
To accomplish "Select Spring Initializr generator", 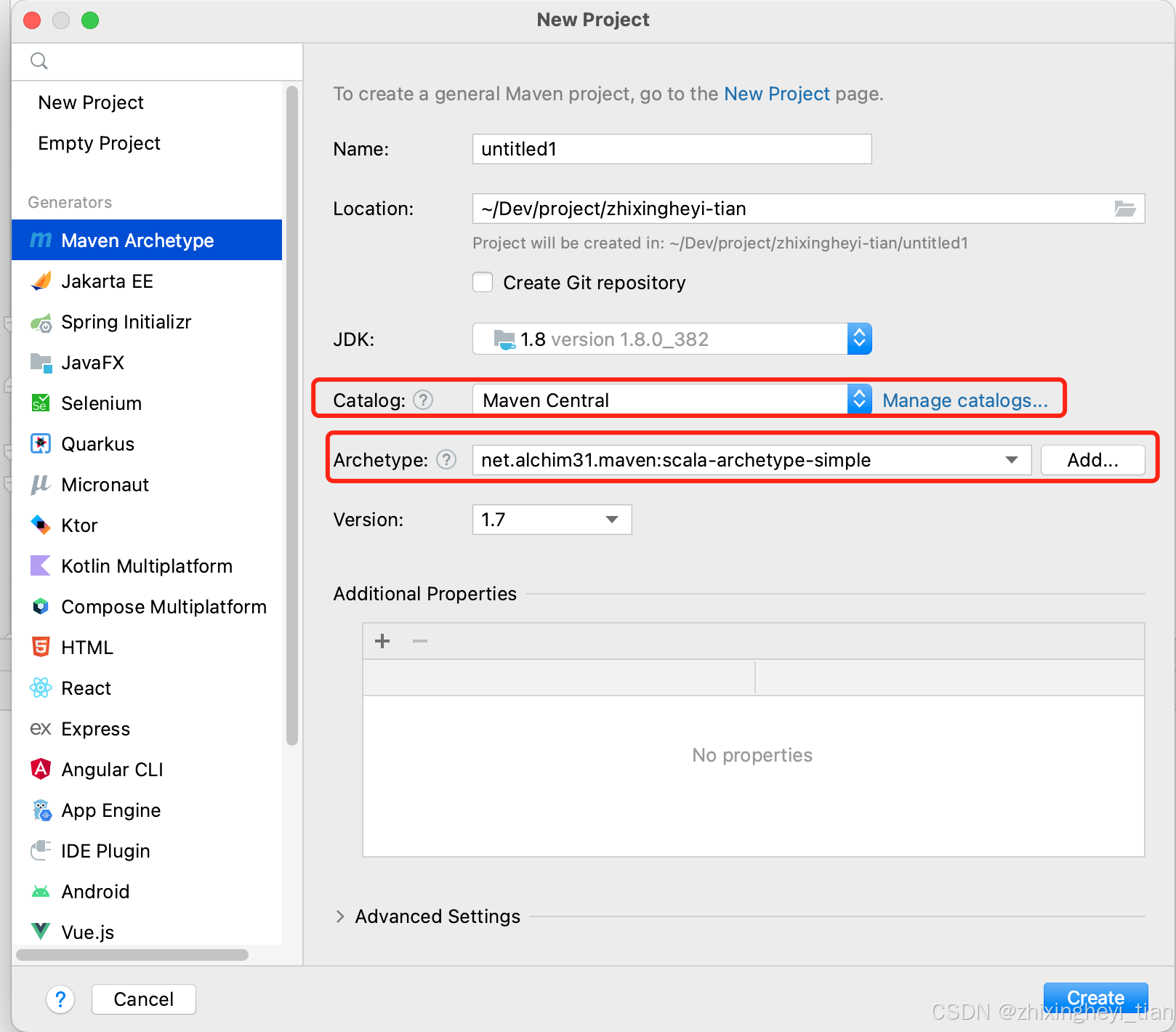I will (x=147, y=322).
